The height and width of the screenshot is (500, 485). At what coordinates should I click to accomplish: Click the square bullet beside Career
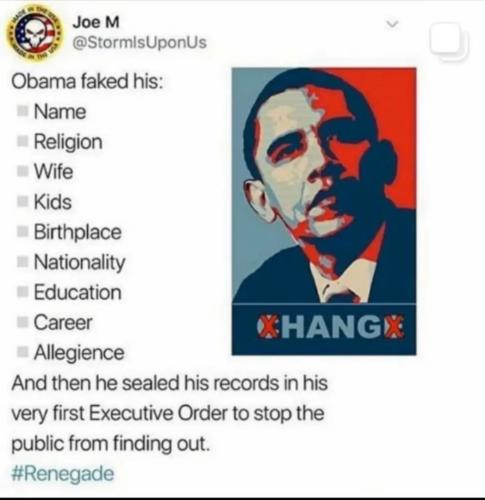pyautogui.click(x=22, y=323)
